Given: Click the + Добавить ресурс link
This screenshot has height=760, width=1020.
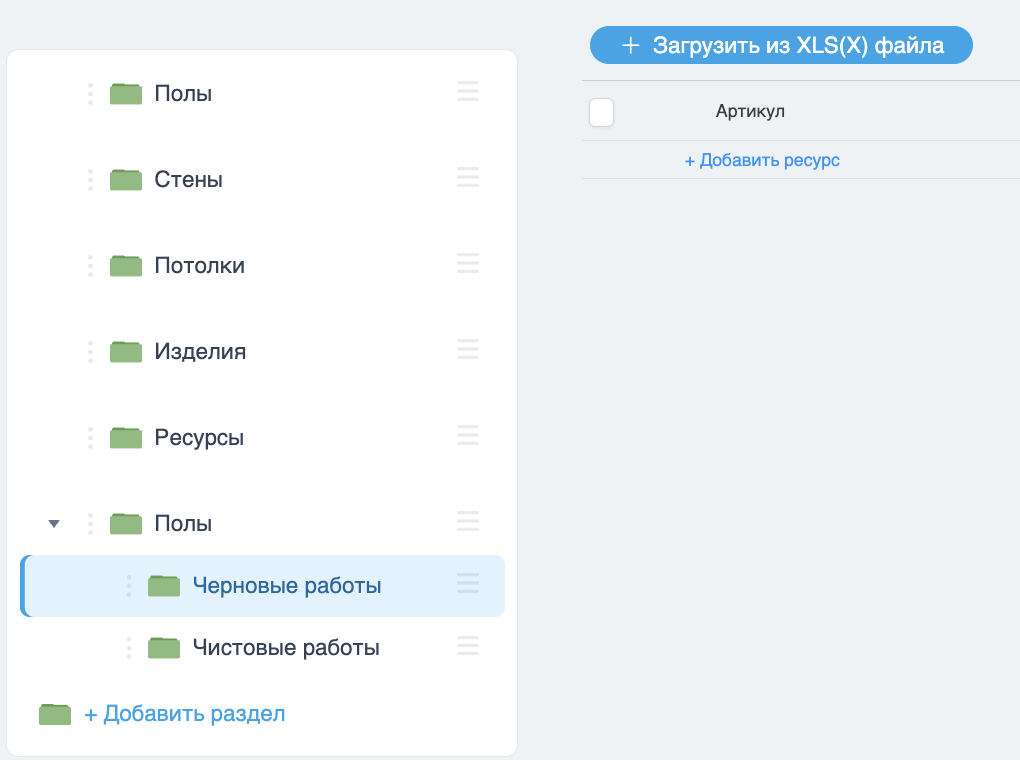Looking at the screenshot, I should 762,160.
